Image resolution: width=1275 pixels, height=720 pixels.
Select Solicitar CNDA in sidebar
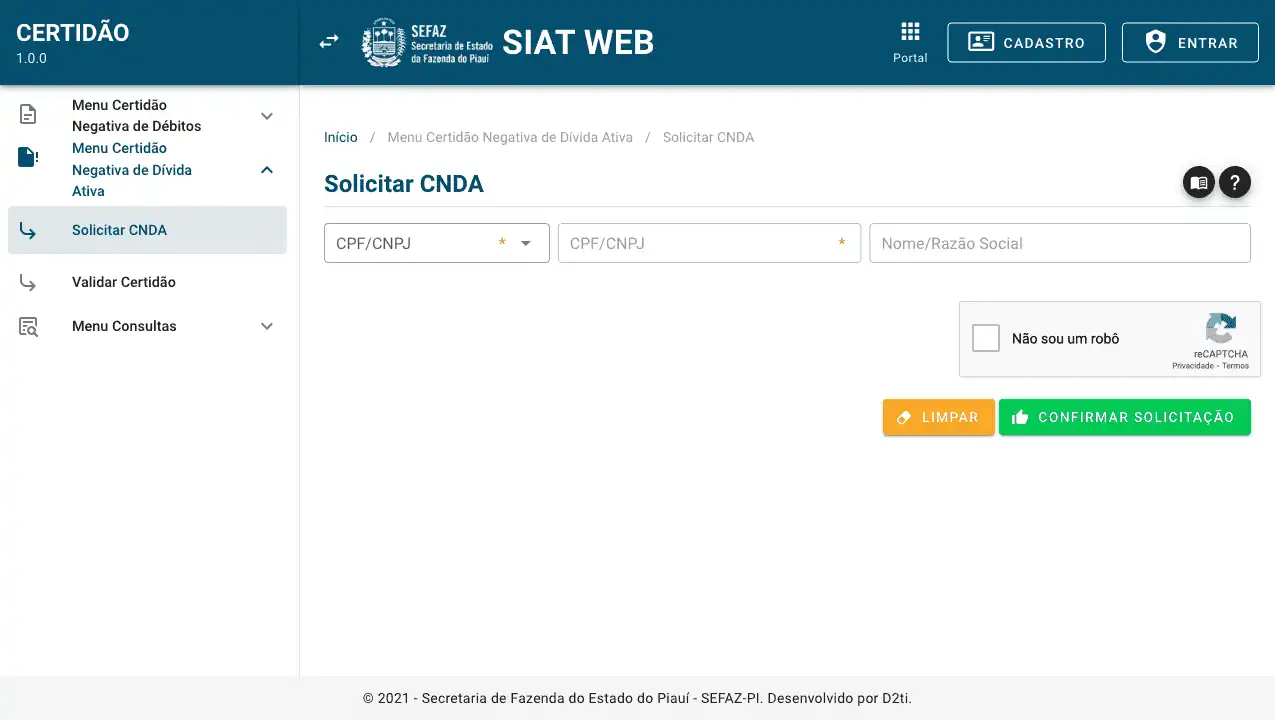[x=119, y=230]
